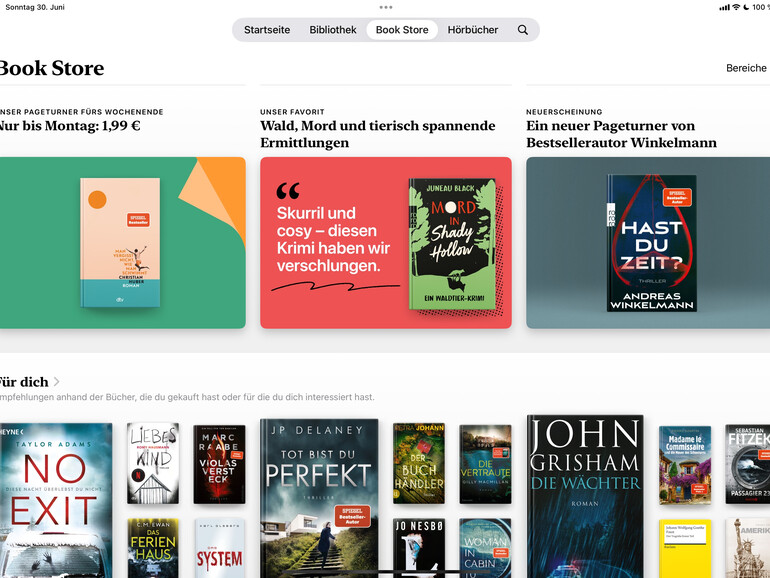Tap the label 'UNSER FAVORIT'
This screenshot has height=578, width=770.
(292, 112)
